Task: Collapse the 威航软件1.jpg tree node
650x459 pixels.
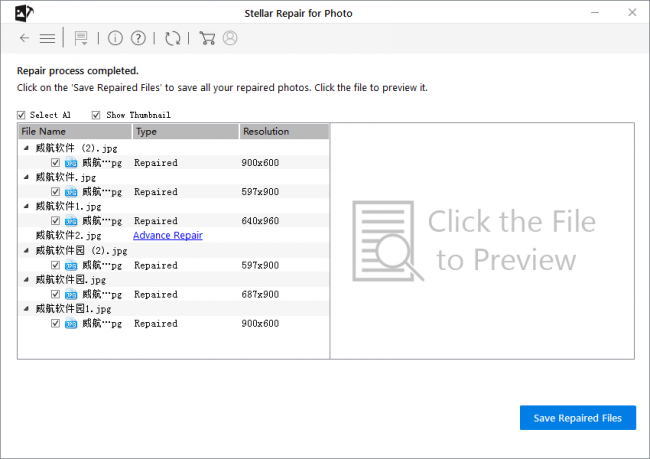Action: 26,206
